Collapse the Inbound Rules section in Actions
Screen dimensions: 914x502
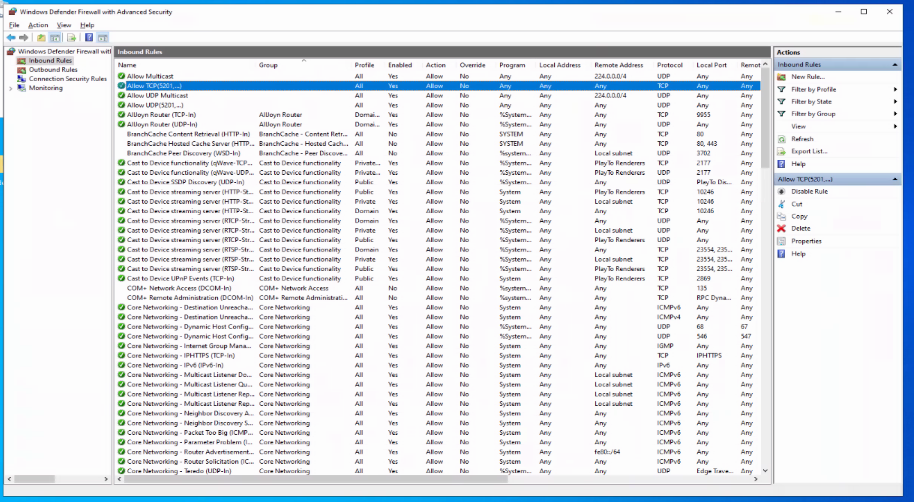click(895, 65)
